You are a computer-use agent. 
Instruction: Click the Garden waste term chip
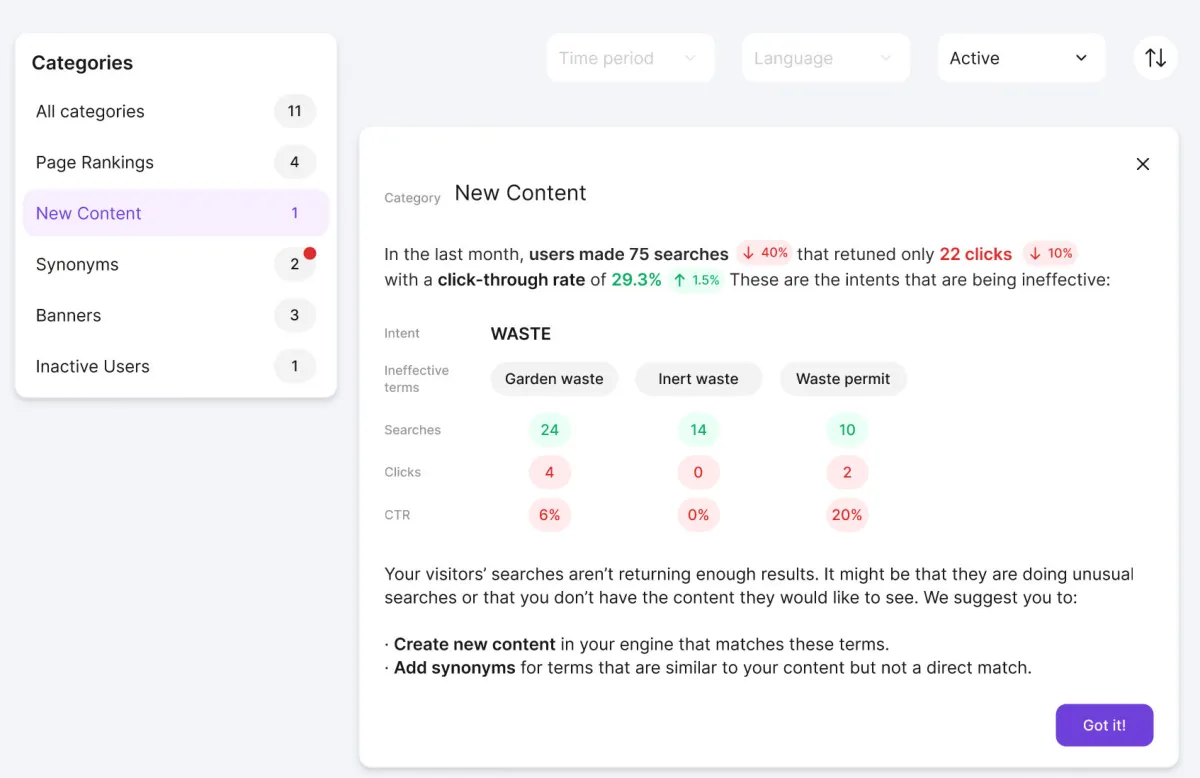(554, 379)
